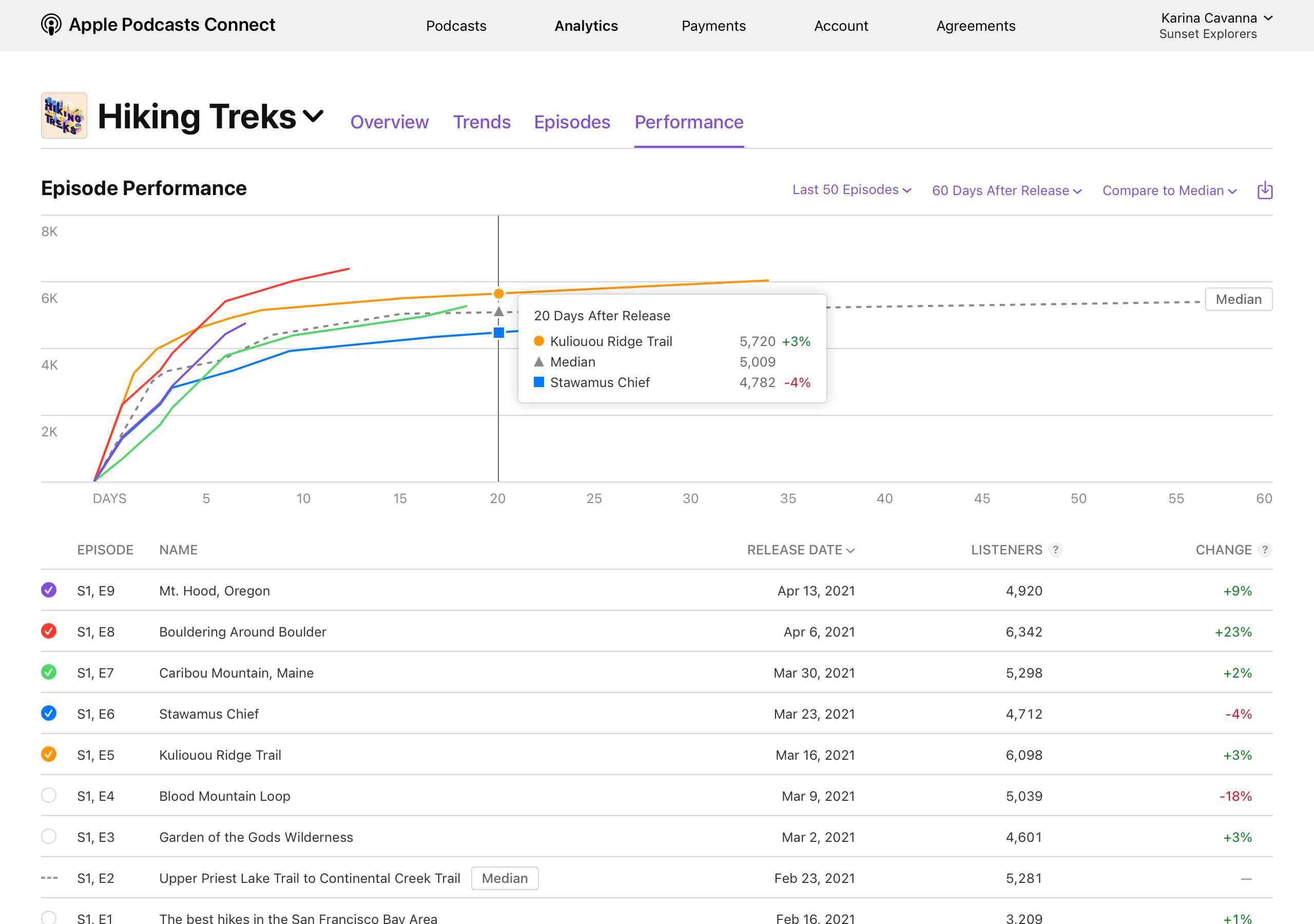
Task: Click the Episodes navigation tab
Action: [572, 121]
